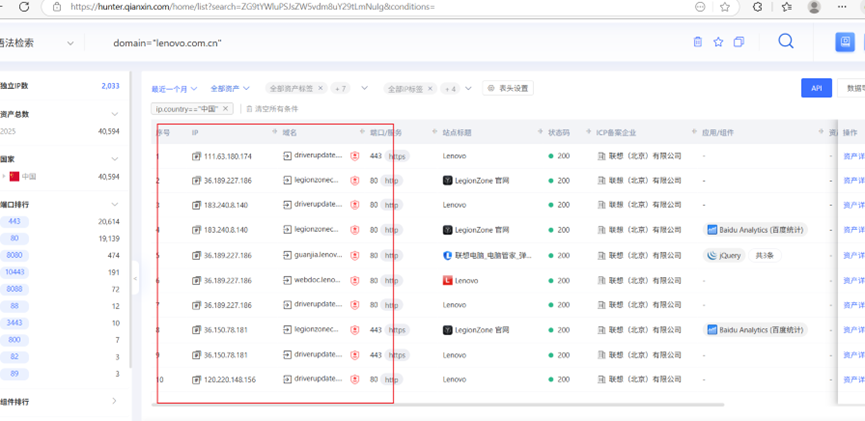This screenshot has height=421, width=865.
Task: Expand asset tags chevron after +7
Action: click(365, 88)
